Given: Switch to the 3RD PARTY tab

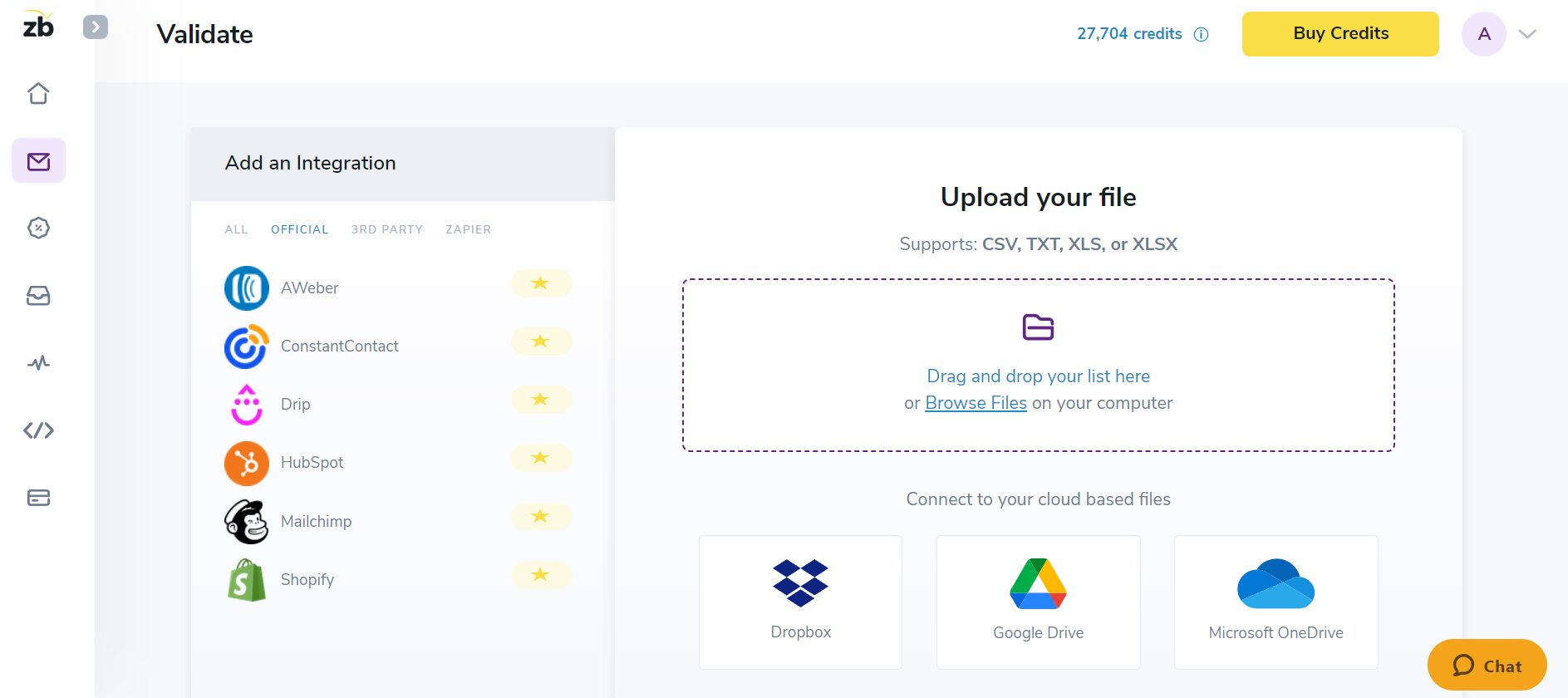Looking at the screenshot, I should click(x=386, y=229).
